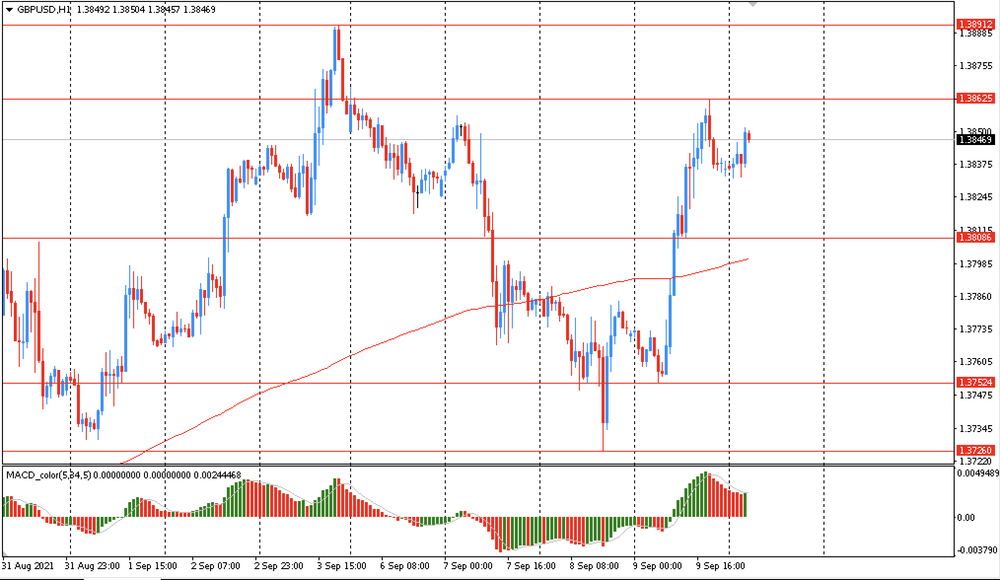Click the 2 Sep 07:00 time label
Viewport: 1000px width, 580px height.
click(x=216, y=566)
